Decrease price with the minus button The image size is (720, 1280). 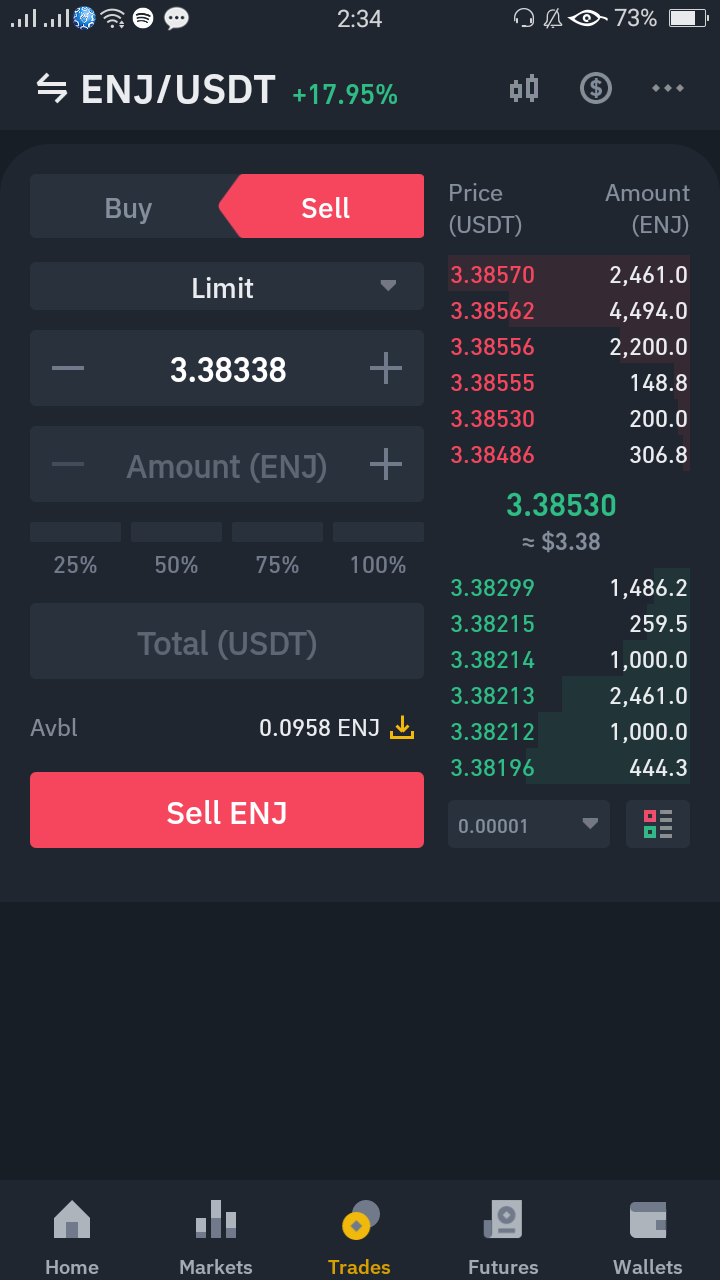click(x=68, y=369)
